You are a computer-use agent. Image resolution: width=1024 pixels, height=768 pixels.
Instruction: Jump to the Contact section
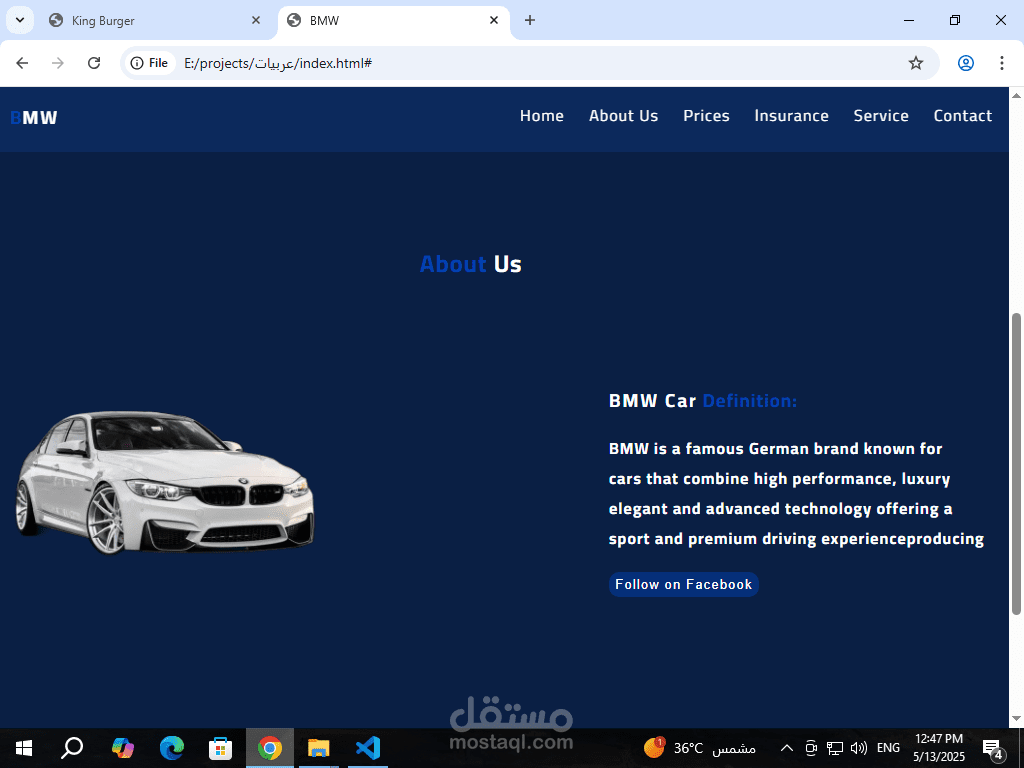click(x=962, y=116)
